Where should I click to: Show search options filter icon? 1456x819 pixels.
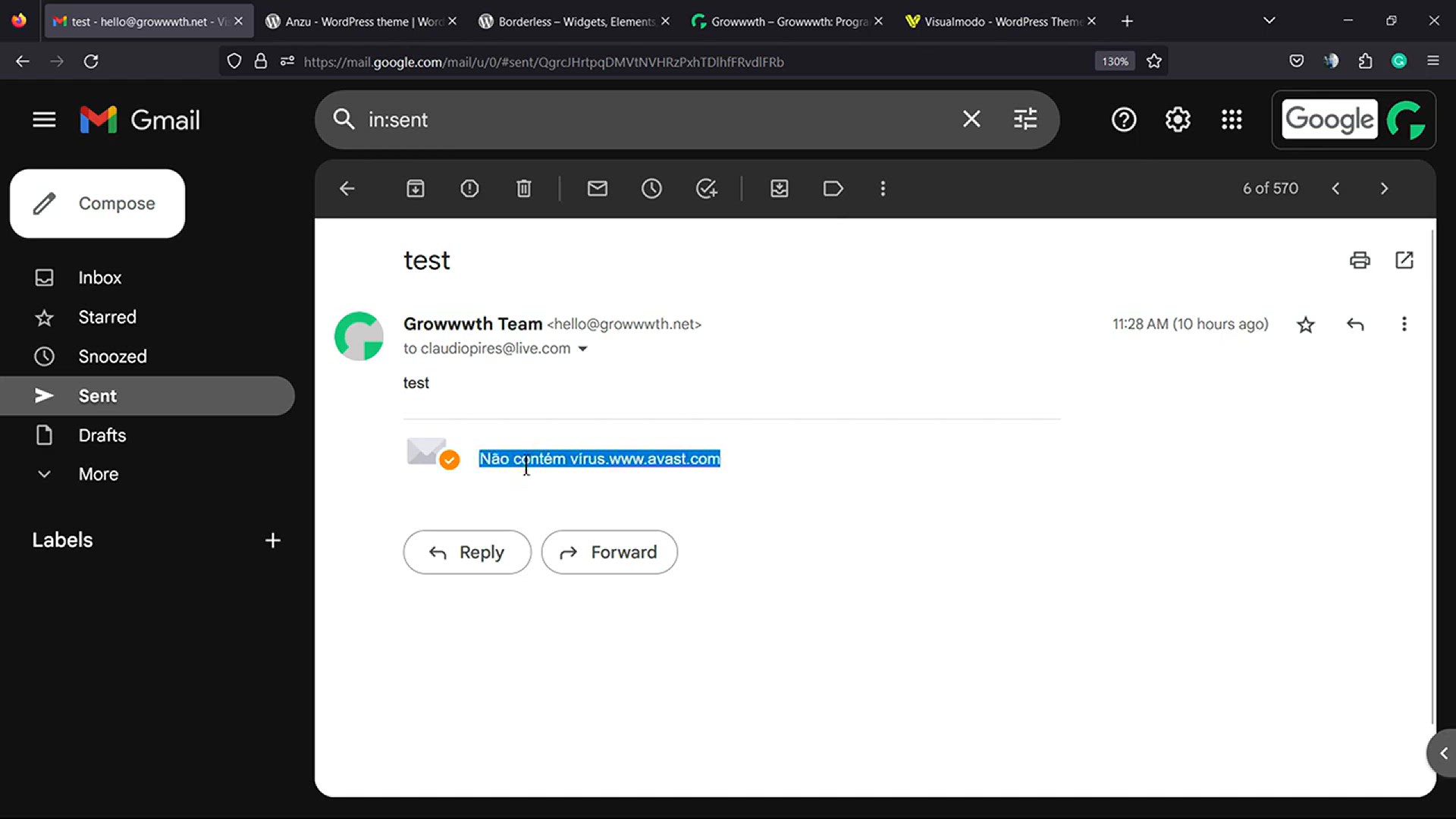click(1025, 119)
